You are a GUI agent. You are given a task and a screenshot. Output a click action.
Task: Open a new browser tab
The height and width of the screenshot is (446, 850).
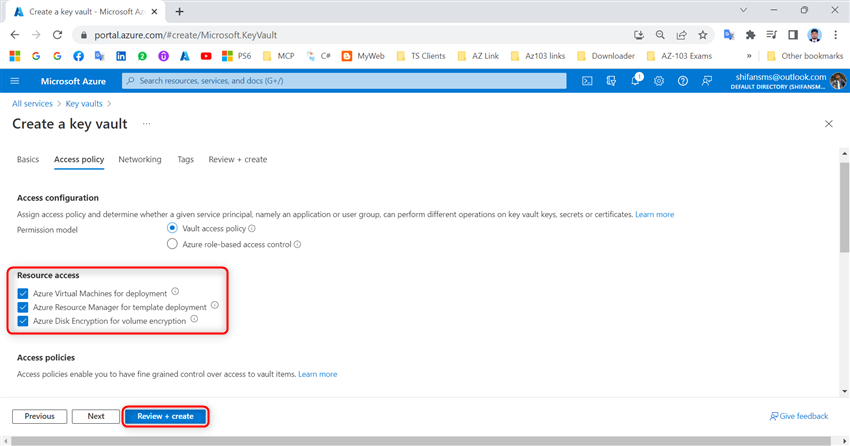tap(179, 11)
